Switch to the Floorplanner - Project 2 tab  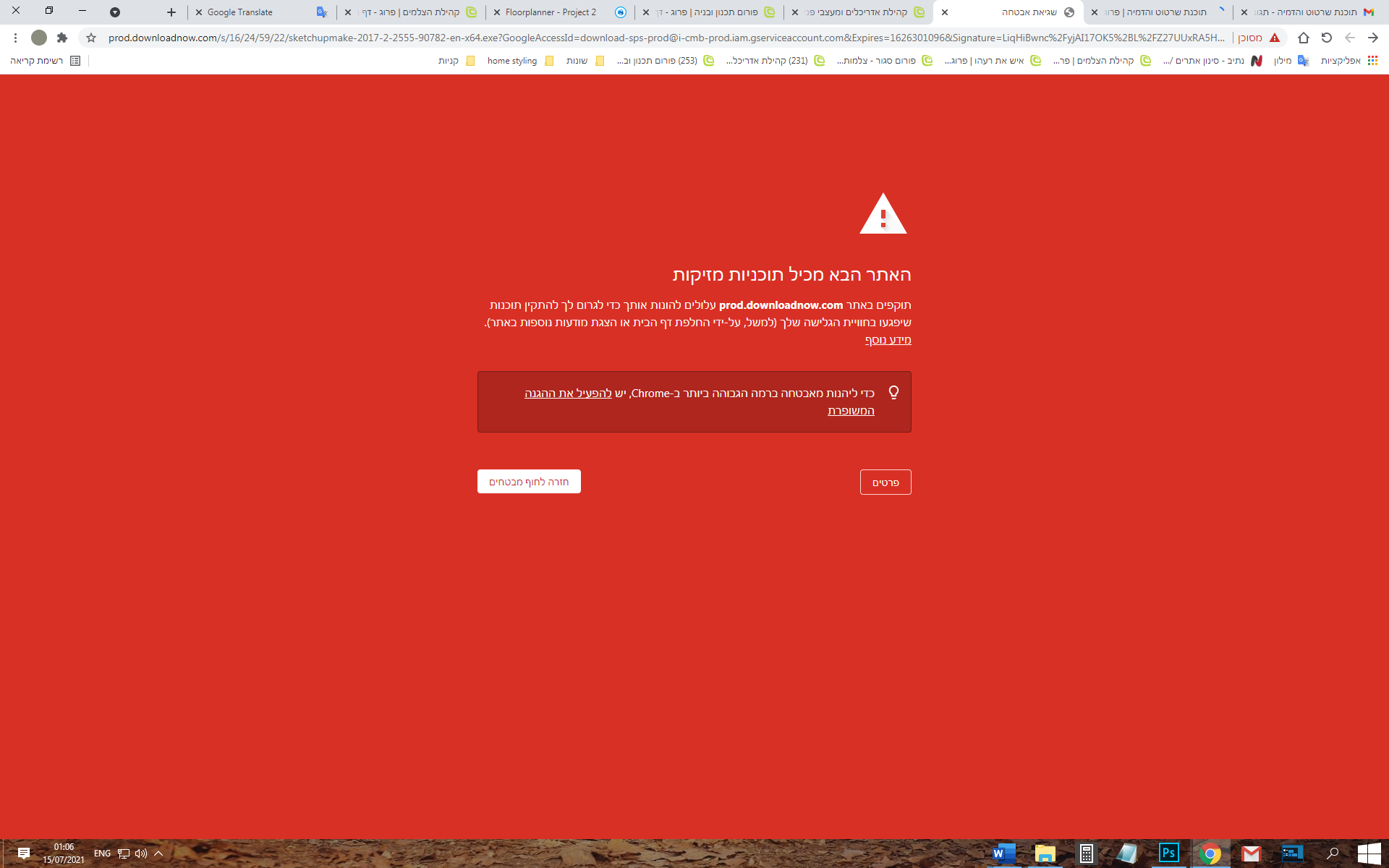[558, 12]
